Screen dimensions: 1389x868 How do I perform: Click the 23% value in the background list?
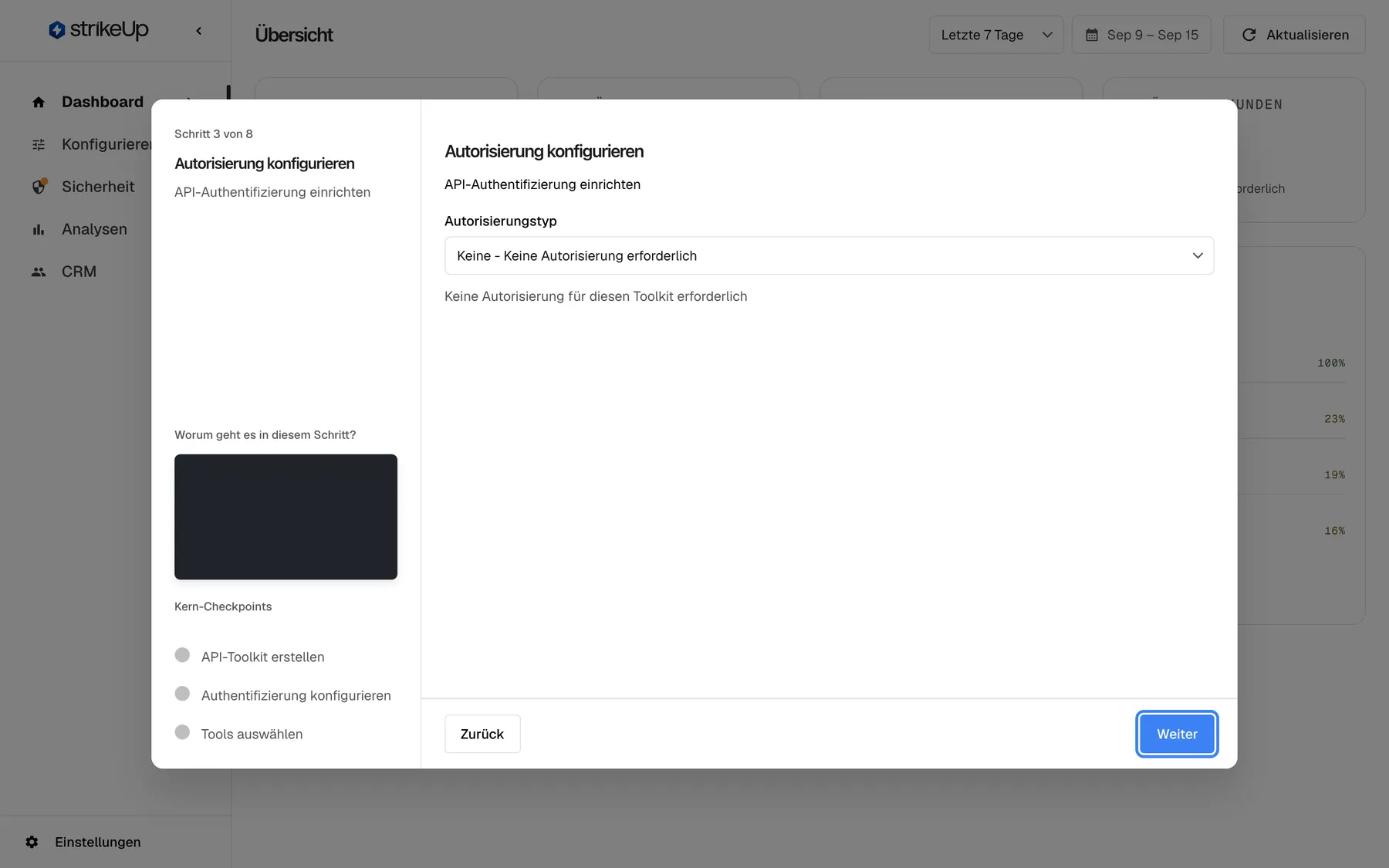(1334, 419)
